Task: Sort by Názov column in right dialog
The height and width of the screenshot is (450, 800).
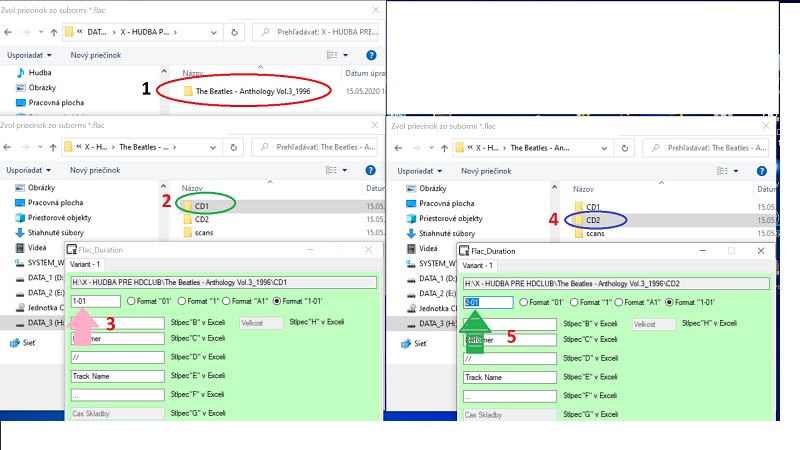Action: pyautogui.click(x=583, y=189)
